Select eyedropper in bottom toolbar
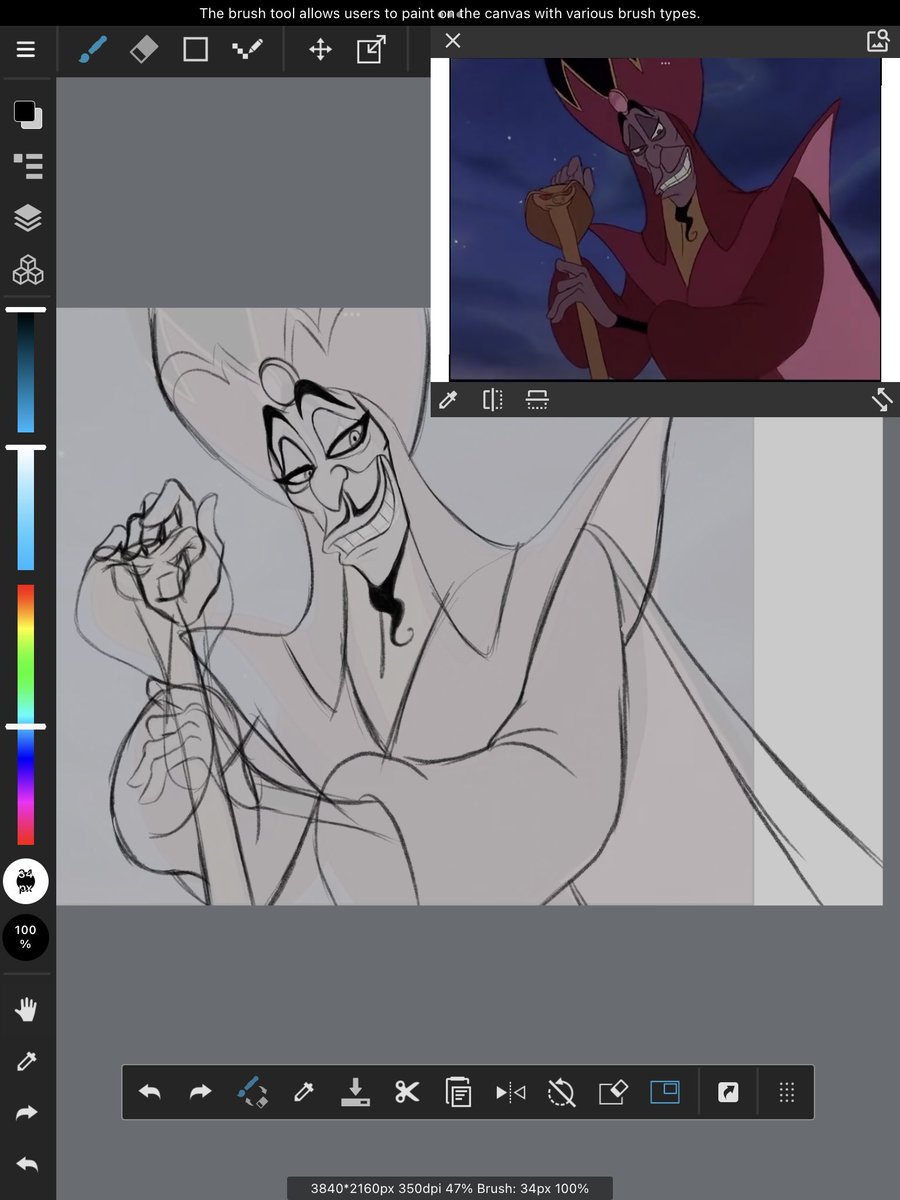Viewport: 900px width, 1200px height. (304, 1092)
